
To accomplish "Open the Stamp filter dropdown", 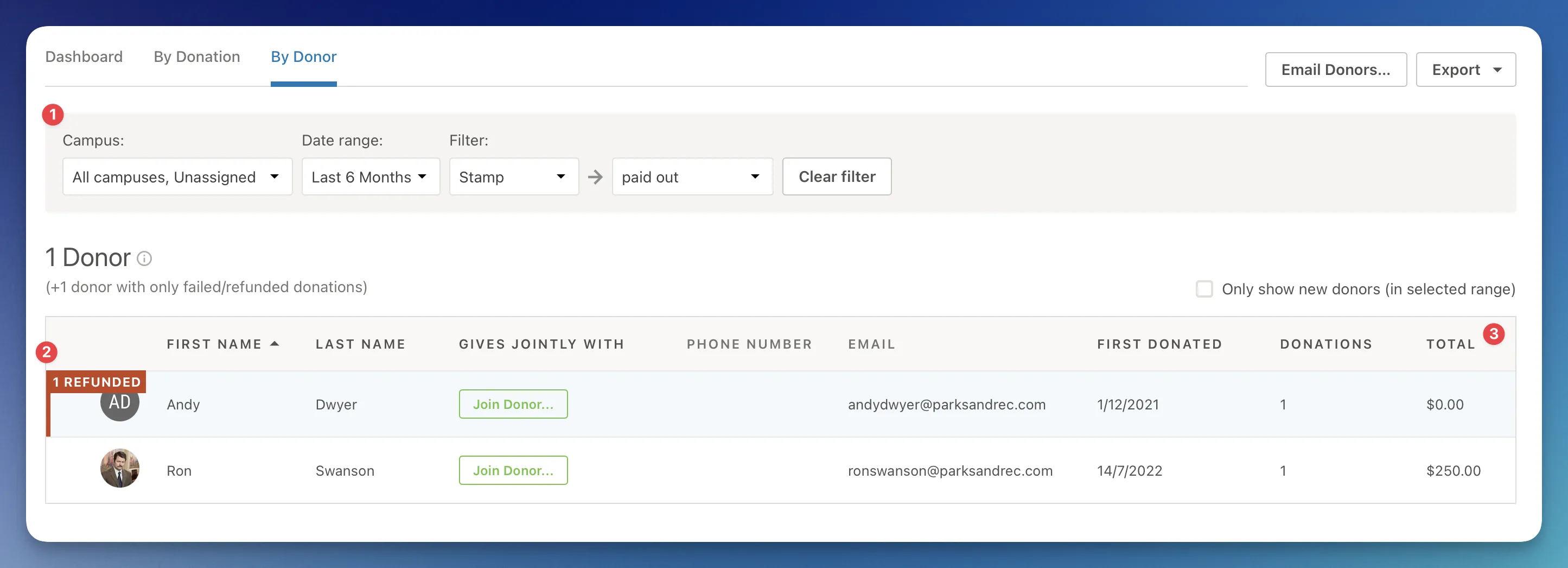I will coord(513,178).
